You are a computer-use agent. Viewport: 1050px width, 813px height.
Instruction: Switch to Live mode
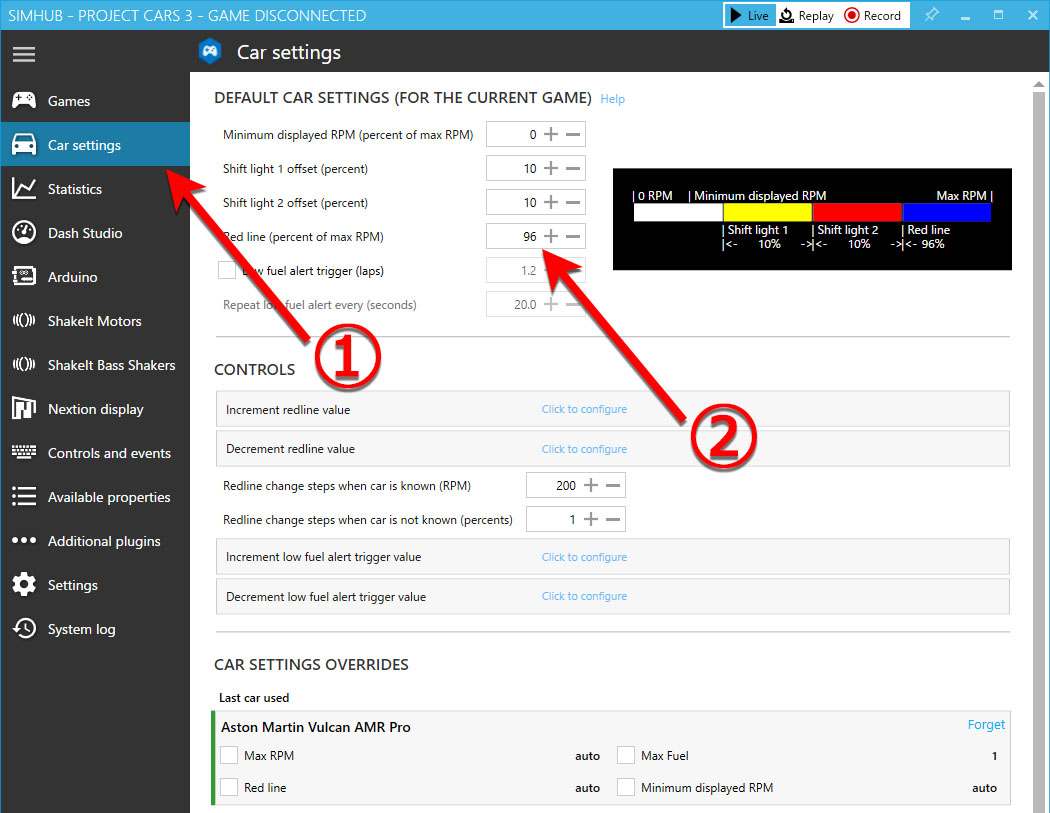(x=750, y=15)
